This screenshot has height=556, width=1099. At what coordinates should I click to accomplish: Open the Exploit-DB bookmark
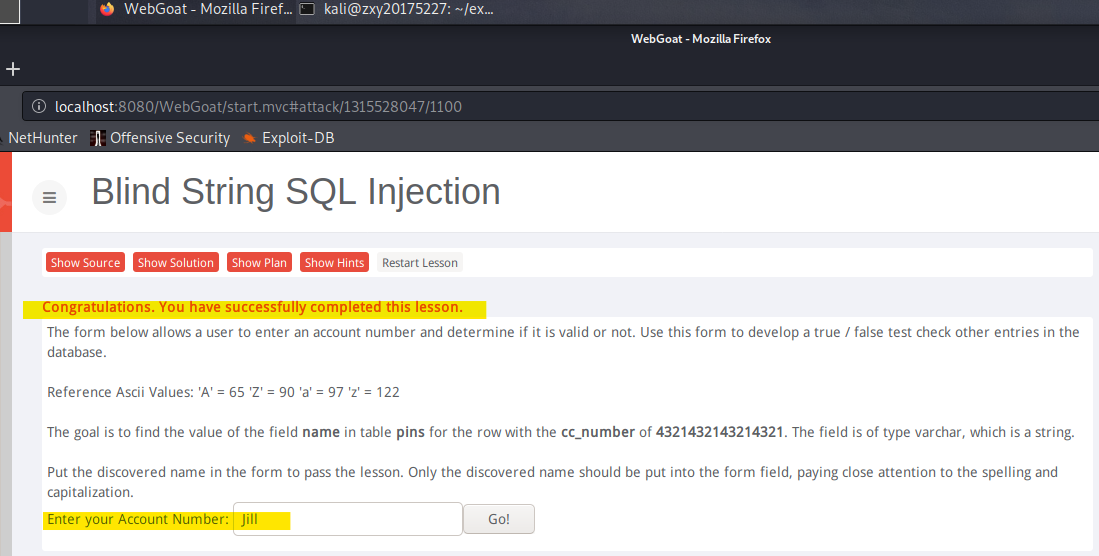click(x=288, y=138)
